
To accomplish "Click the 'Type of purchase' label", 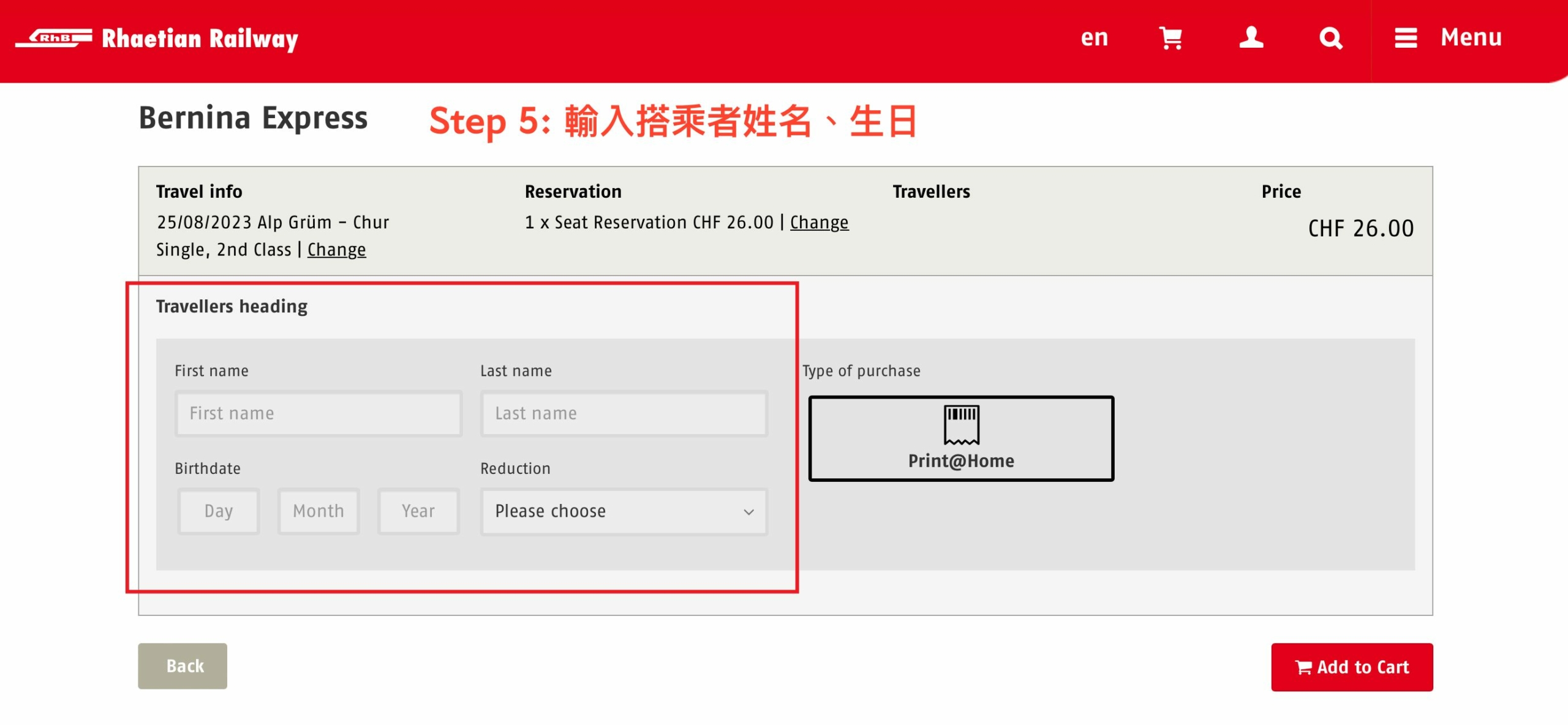I will coord(861,371).
